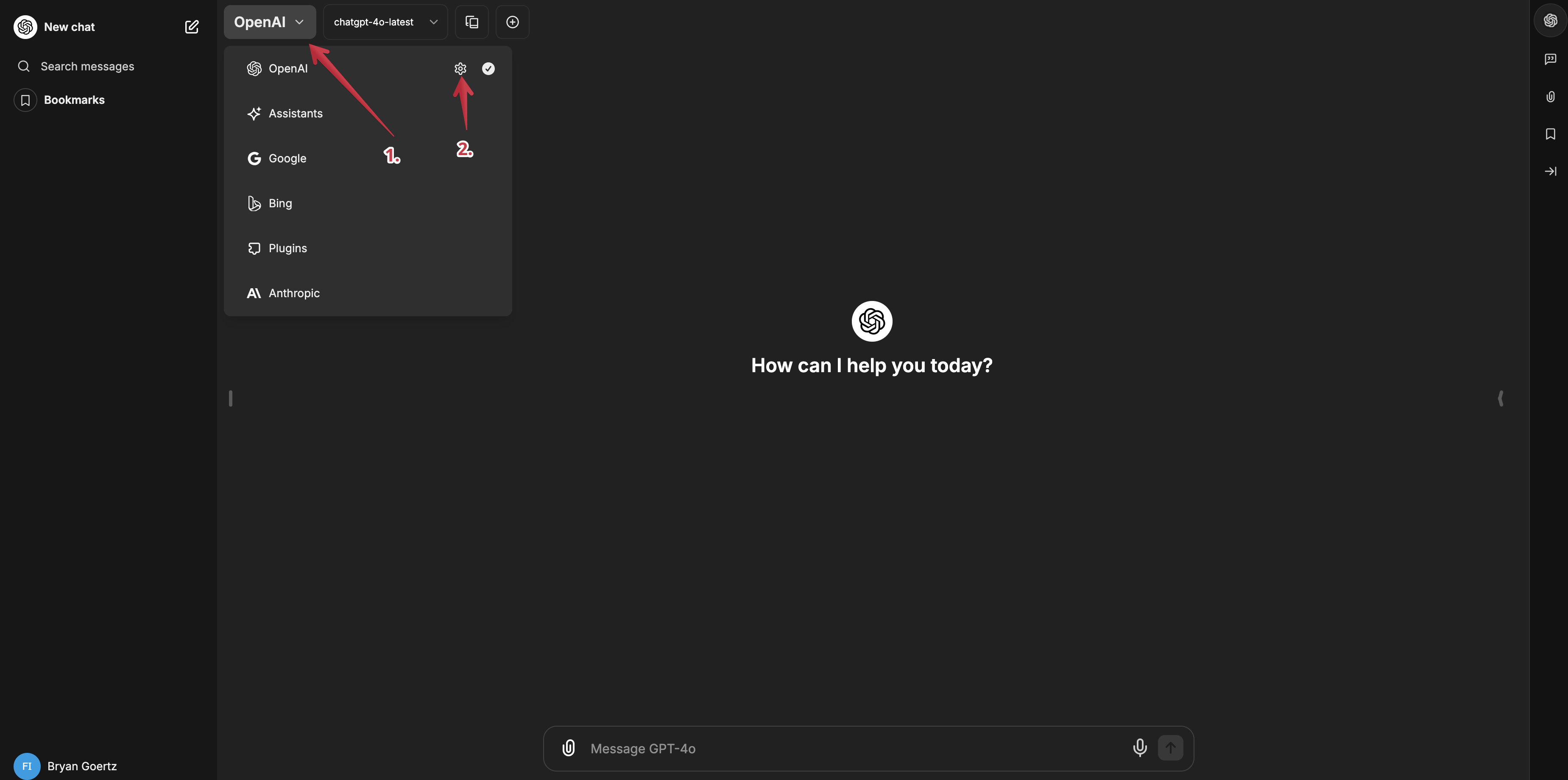1568x780 pixels.
Task: Open attachments panel in the right sidebar
Action: 1550,96
